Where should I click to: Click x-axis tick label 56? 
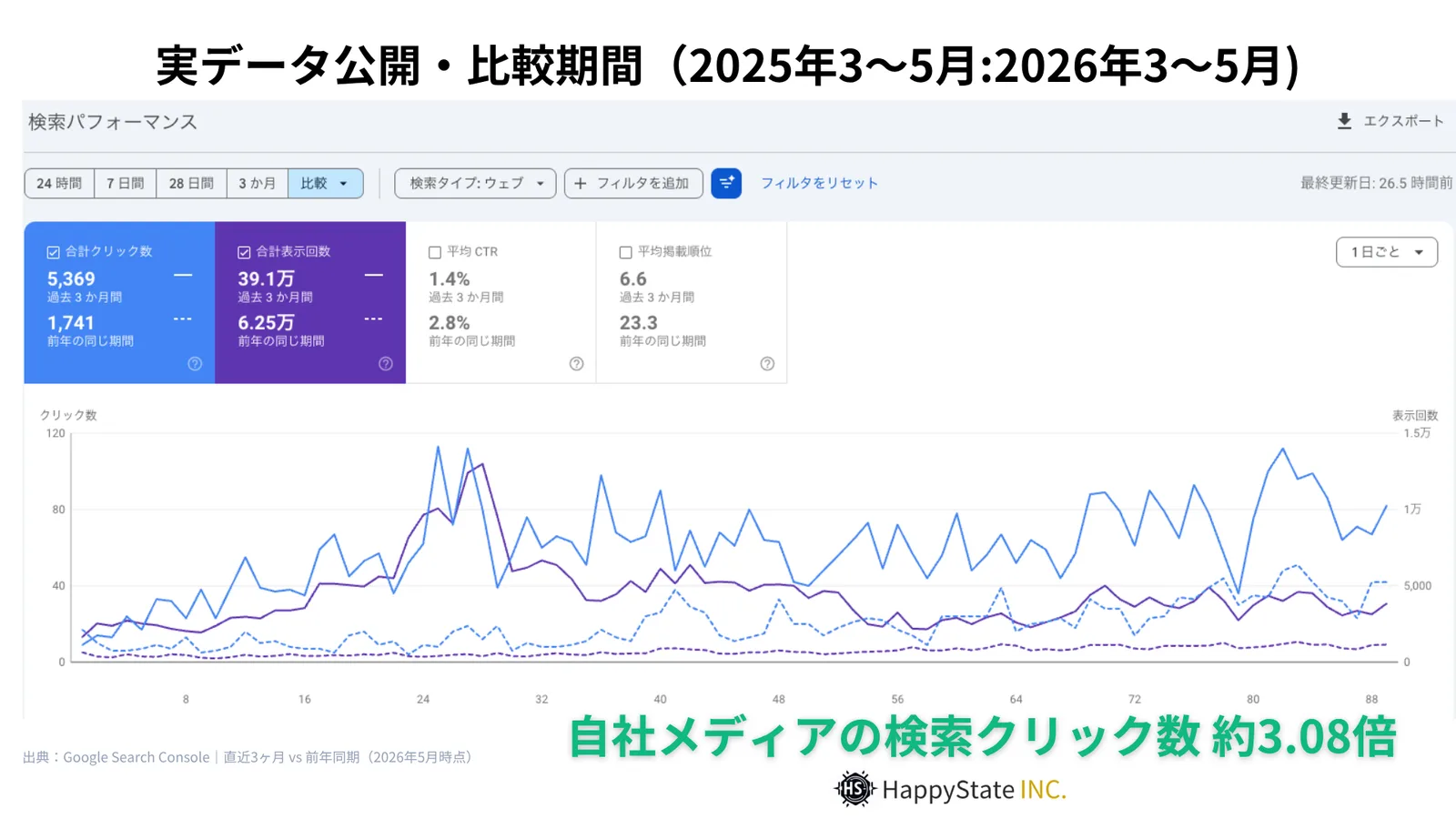click(x=897, y=699)
